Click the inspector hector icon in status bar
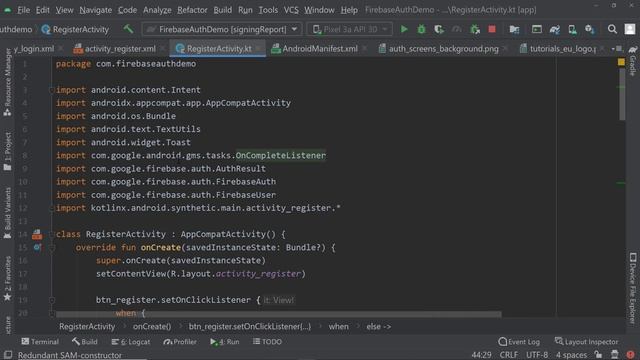This screenshot has width=640, height=360. click(x=615, y=355)
